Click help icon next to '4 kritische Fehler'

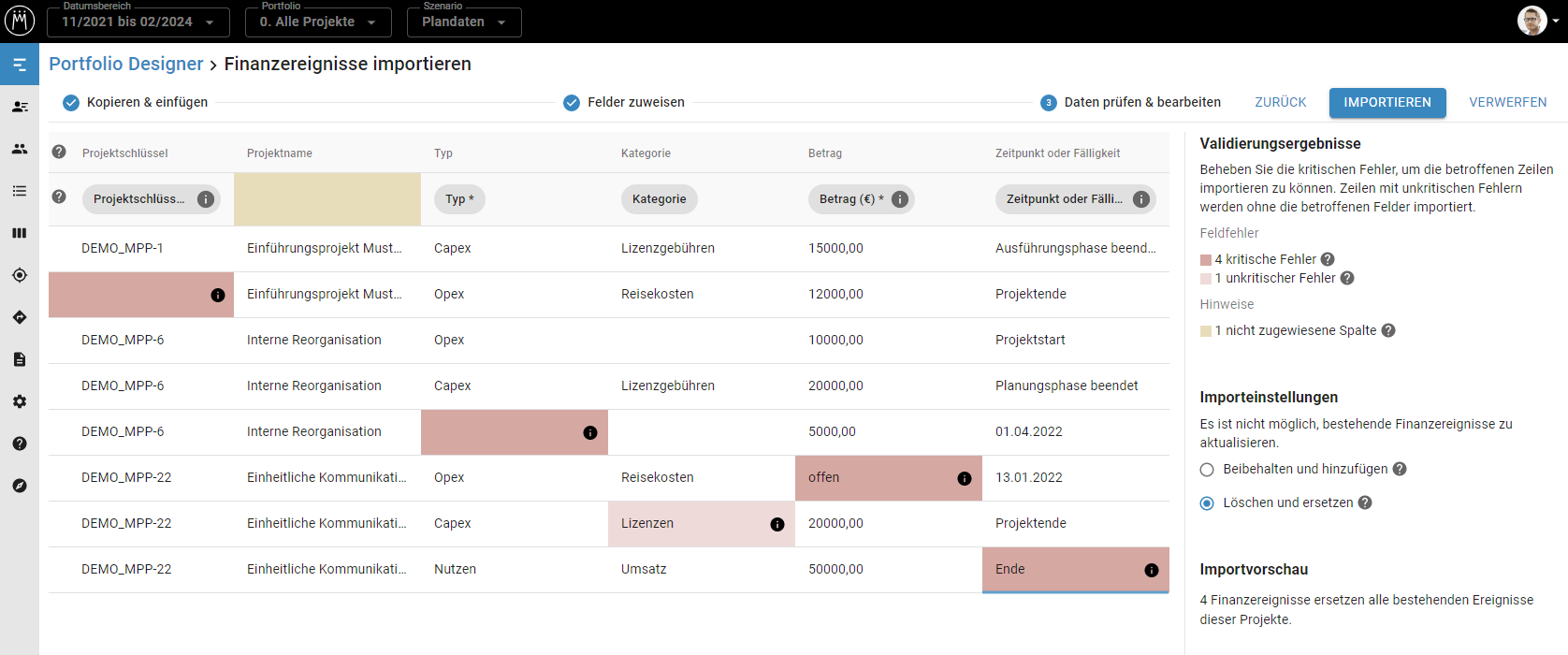[x=1328, y=259]
